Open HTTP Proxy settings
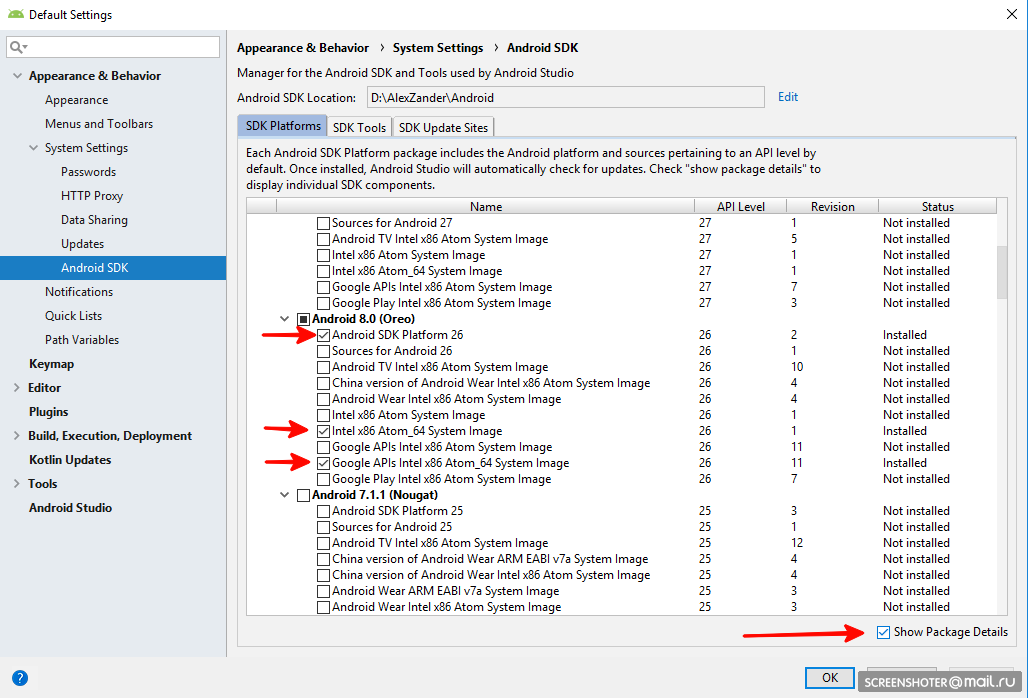Viewport: 1028px width, 698px height. click(92, 196)
